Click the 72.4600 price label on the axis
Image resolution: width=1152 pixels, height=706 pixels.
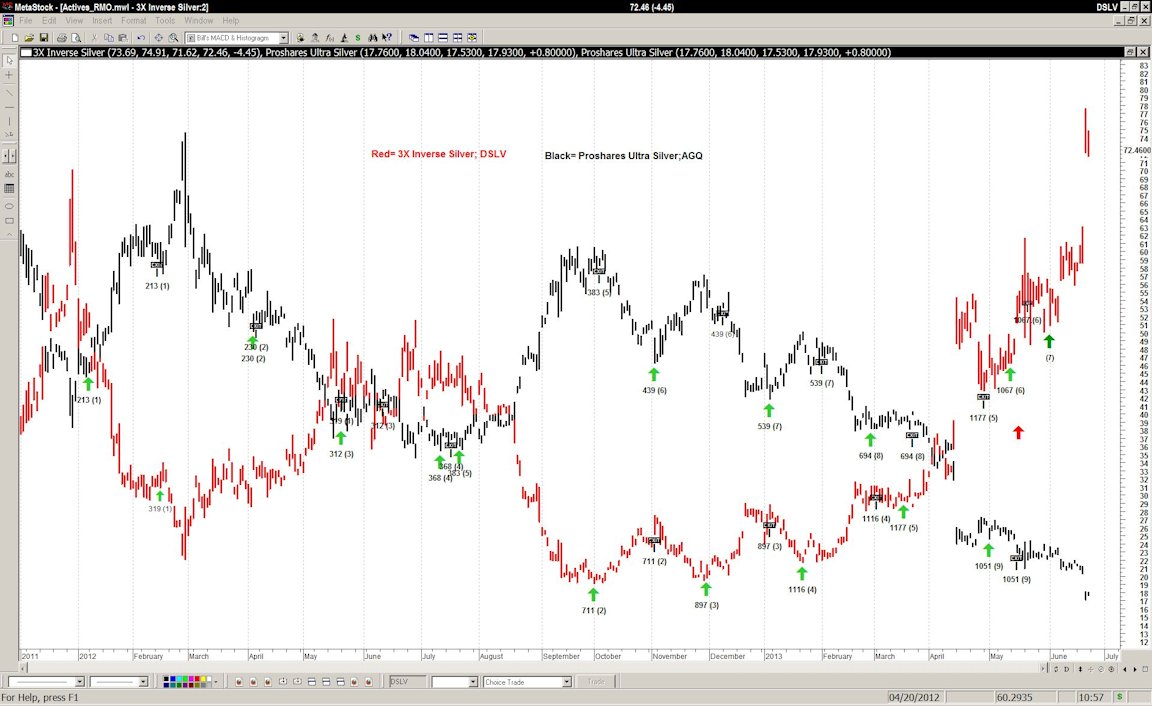1137,150
